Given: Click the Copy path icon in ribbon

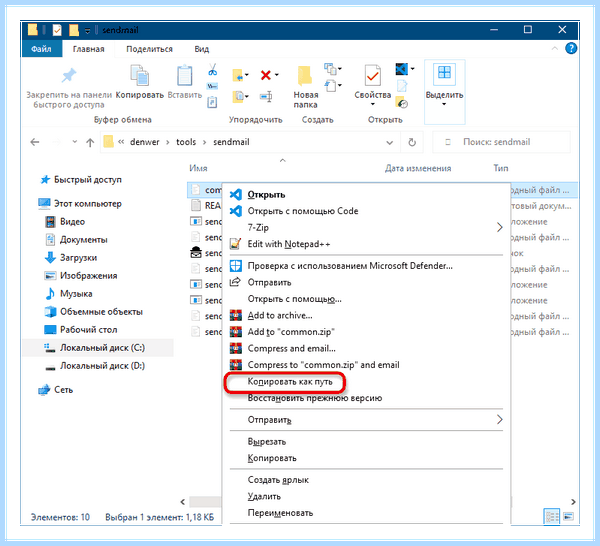Looking at the screenshot, I should click(x=212, y=86).
